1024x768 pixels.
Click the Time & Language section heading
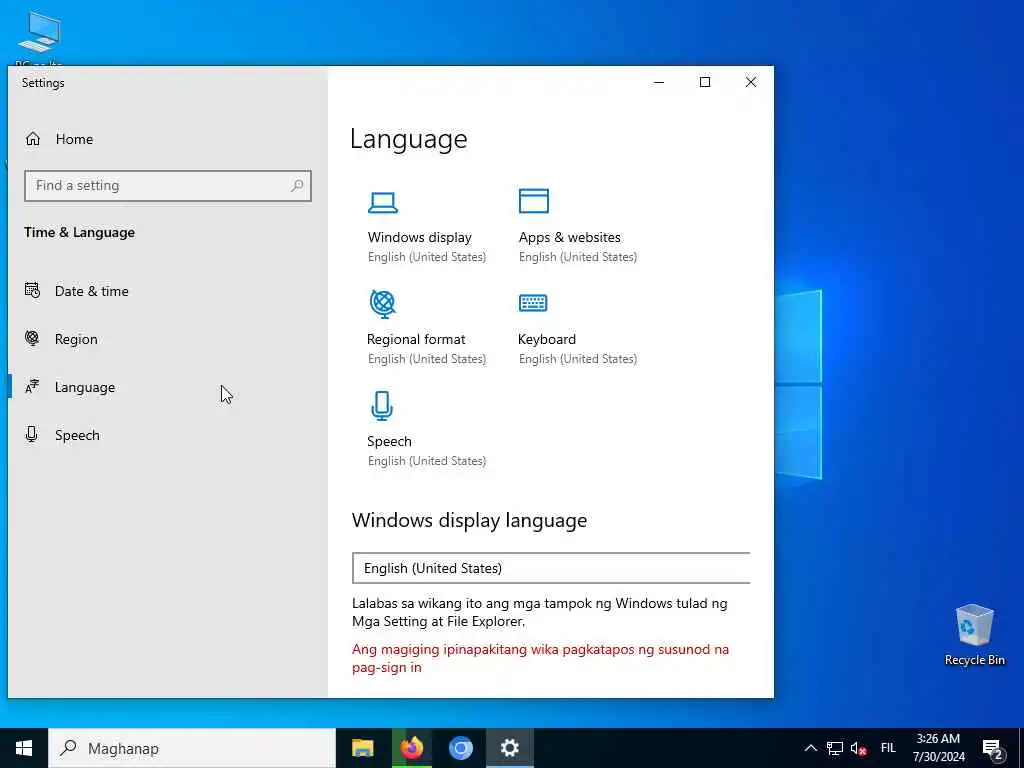point(80,232)
